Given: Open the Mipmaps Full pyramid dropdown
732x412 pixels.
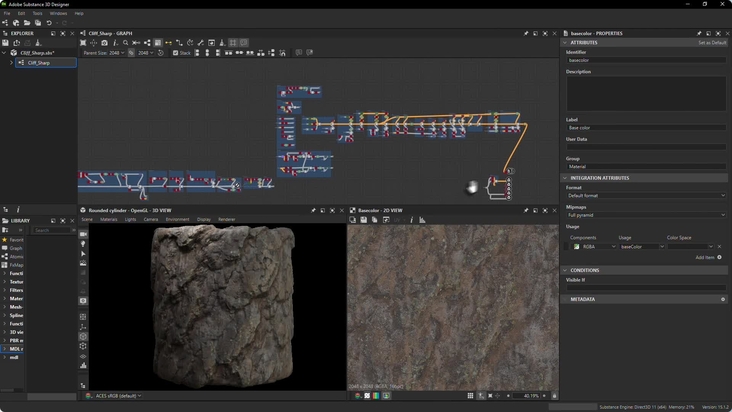Looking at the screenshot, I should [x=646, y=215].
